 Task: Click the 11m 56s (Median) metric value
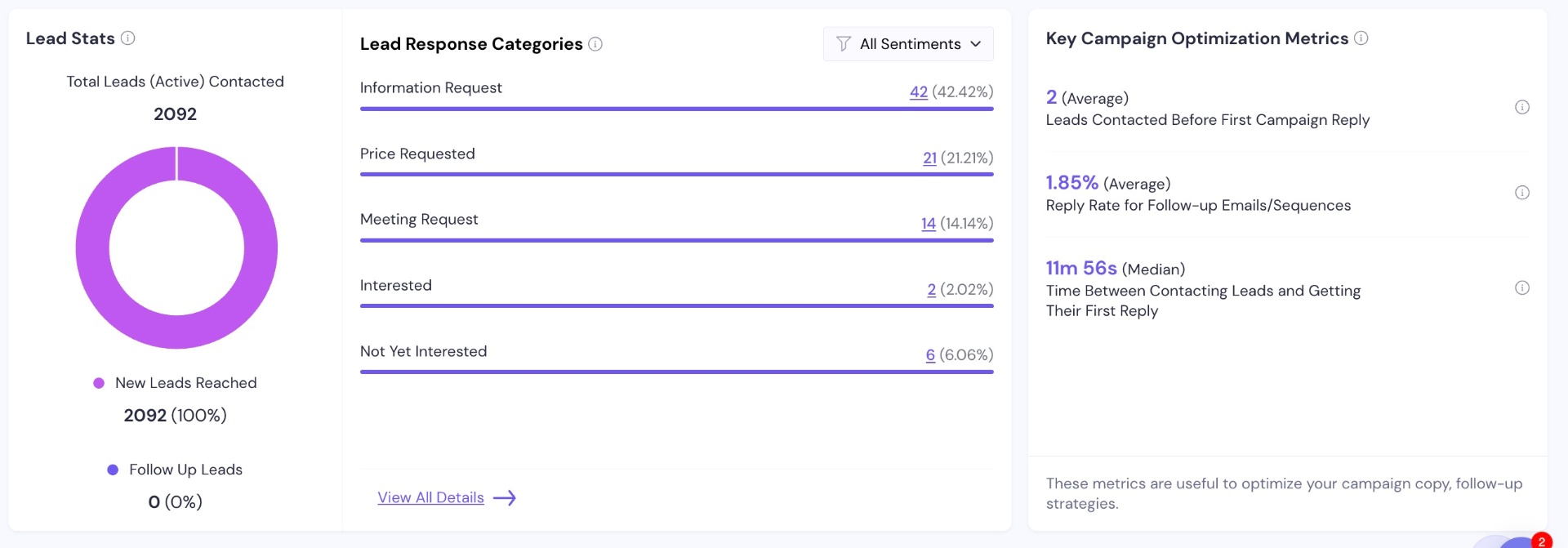pyautogui.click(x=1116, y=269)
